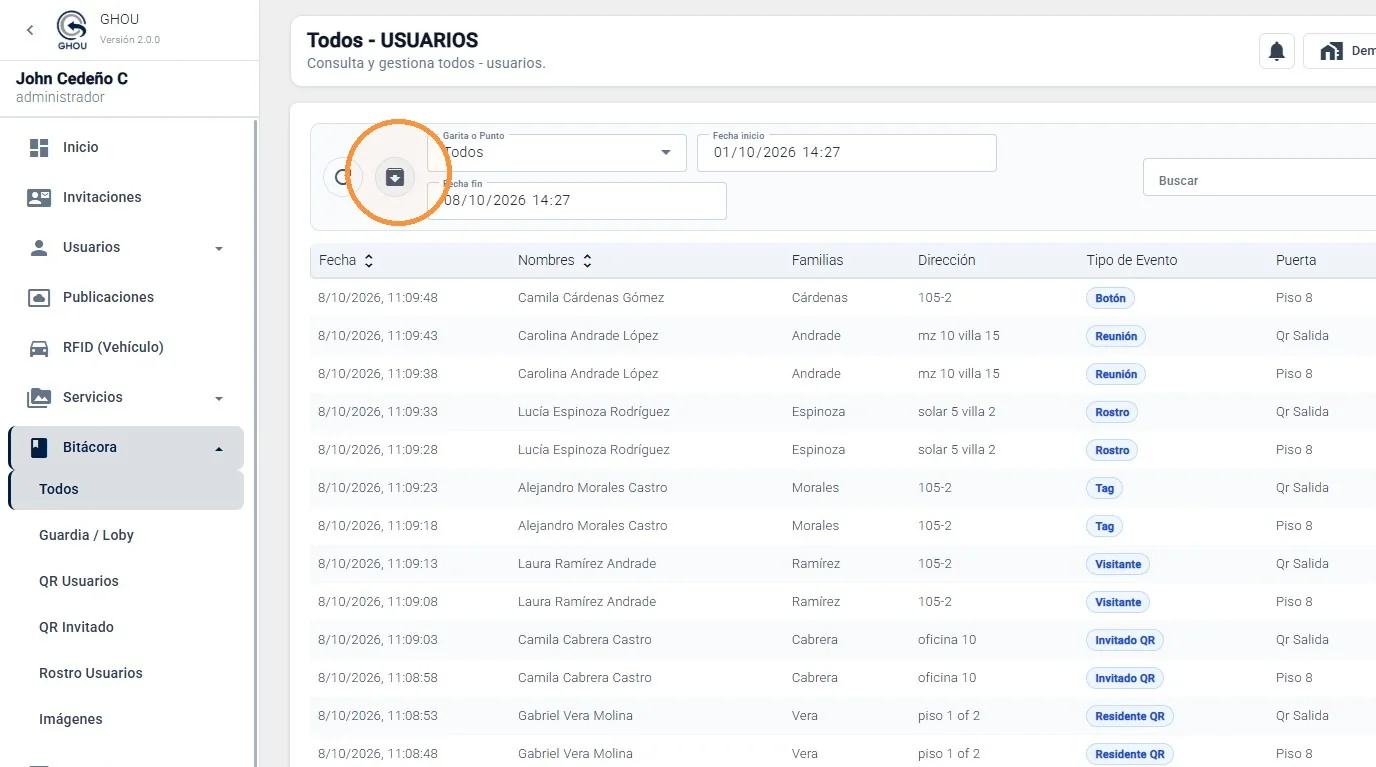
Task: Click the 8/10/2026, 11:09:03 date cell
Action: pos(378,640)
